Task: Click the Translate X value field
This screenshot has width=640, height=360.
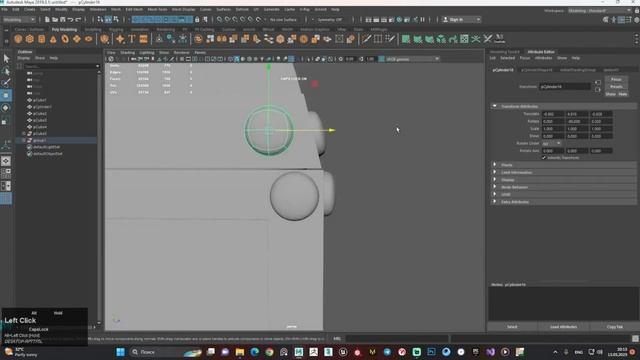Action: tap(553, 114)
